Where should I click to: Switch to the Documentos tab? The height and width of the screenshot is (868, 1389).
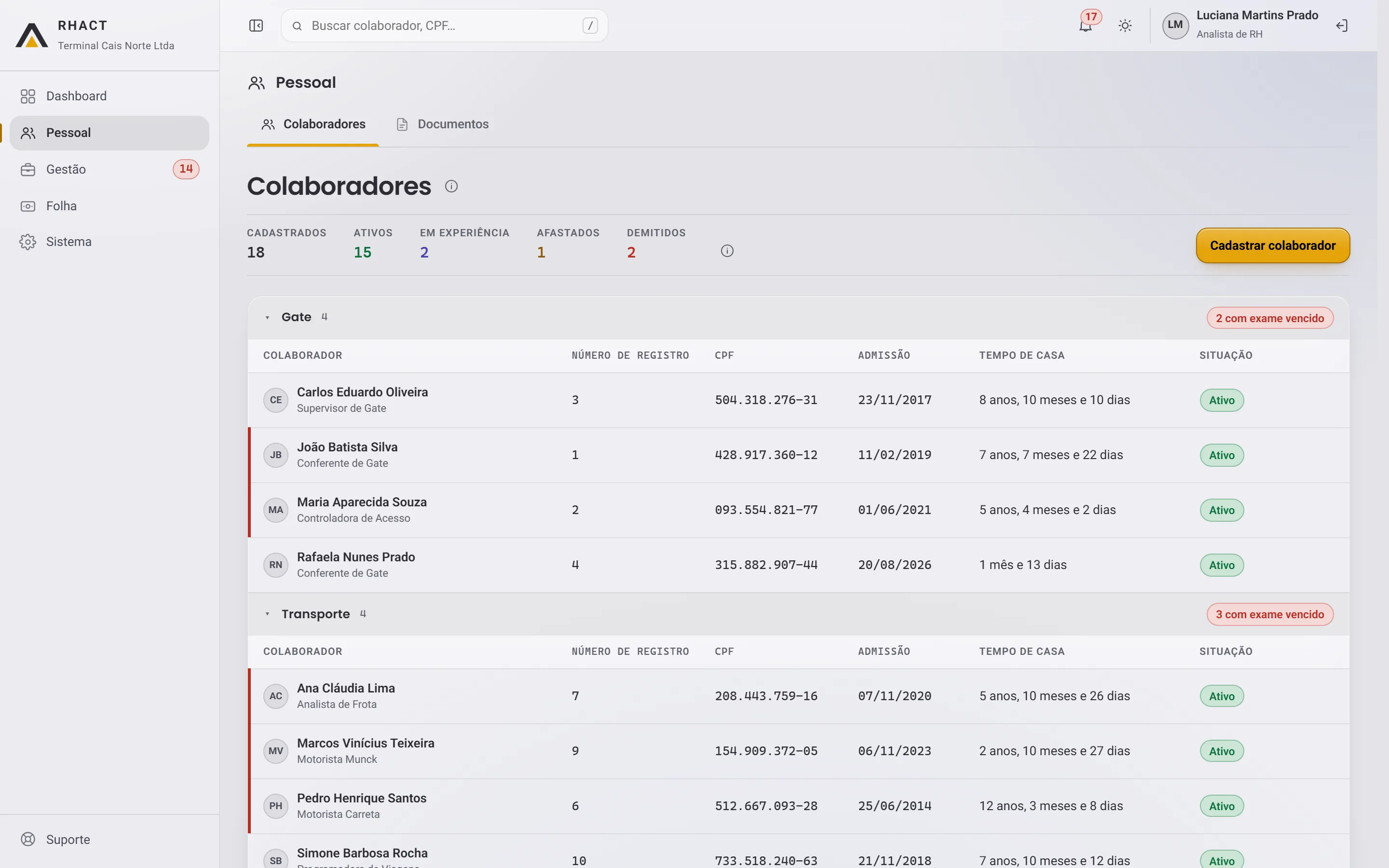click(x=443, y=124)
